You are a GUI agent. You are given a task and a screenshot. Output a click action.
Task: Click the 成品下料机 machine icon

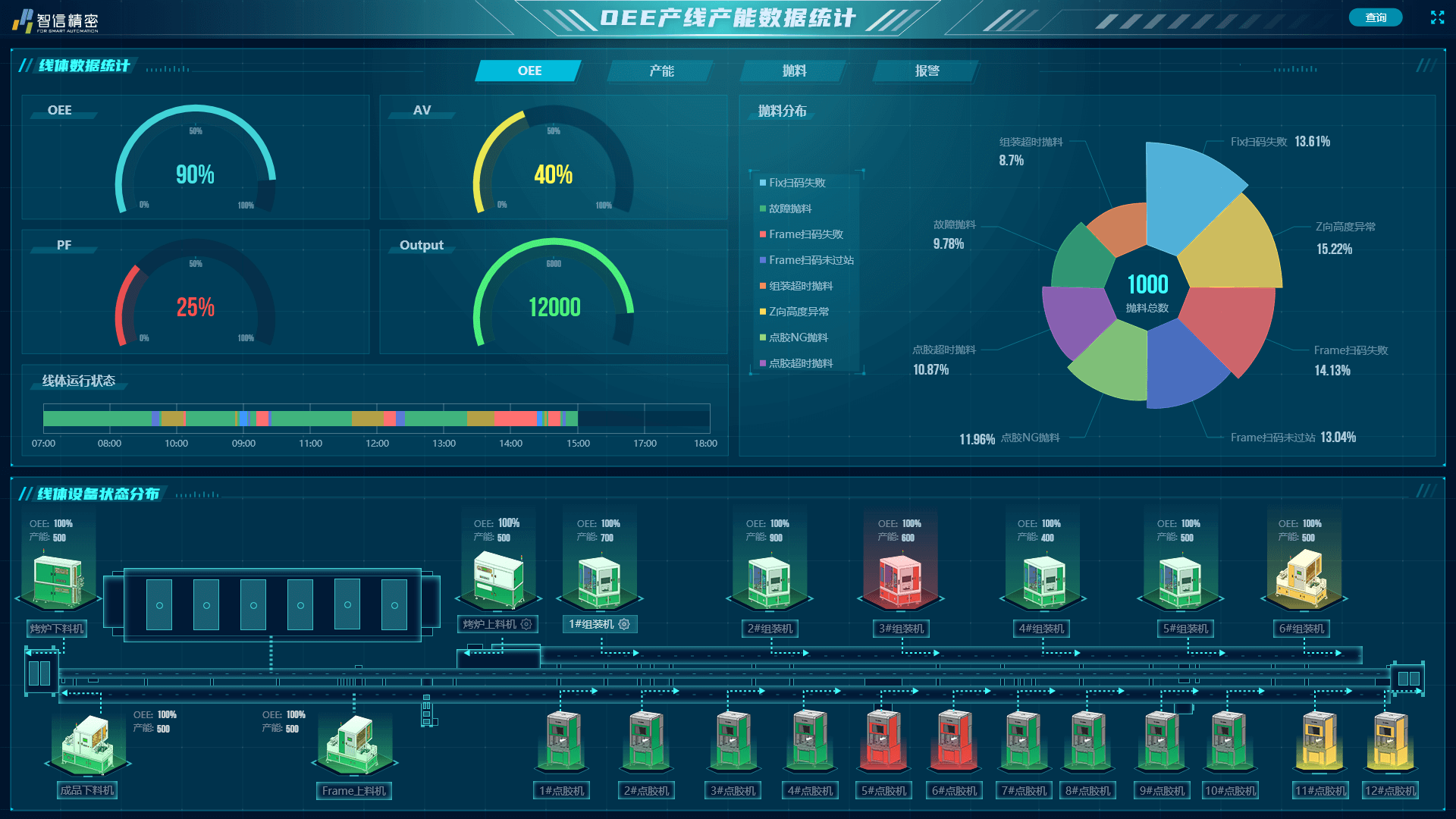[x=89, y=745]
